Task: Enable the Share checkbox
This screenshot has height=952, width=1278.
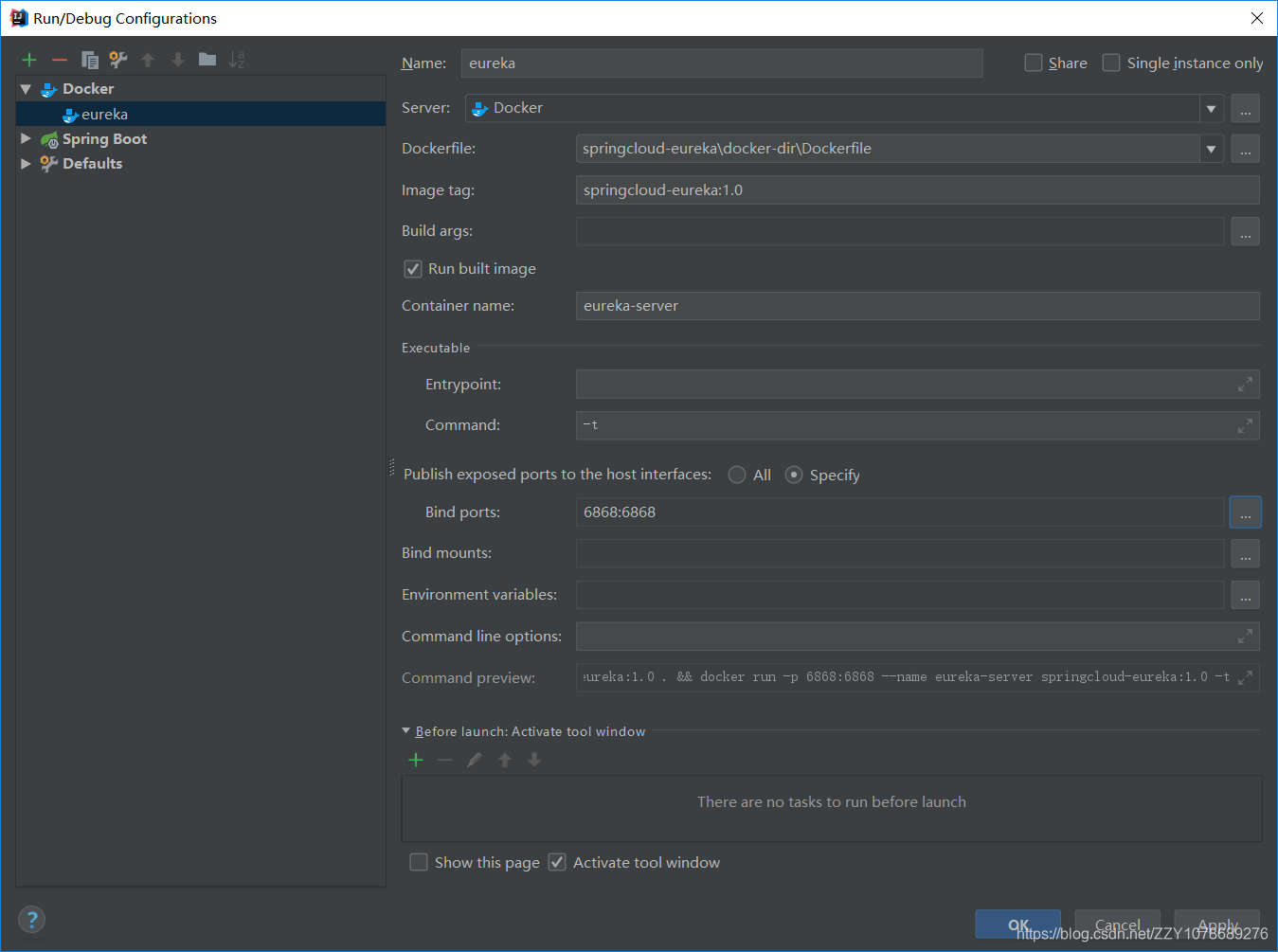Action: click(1034, 63)
